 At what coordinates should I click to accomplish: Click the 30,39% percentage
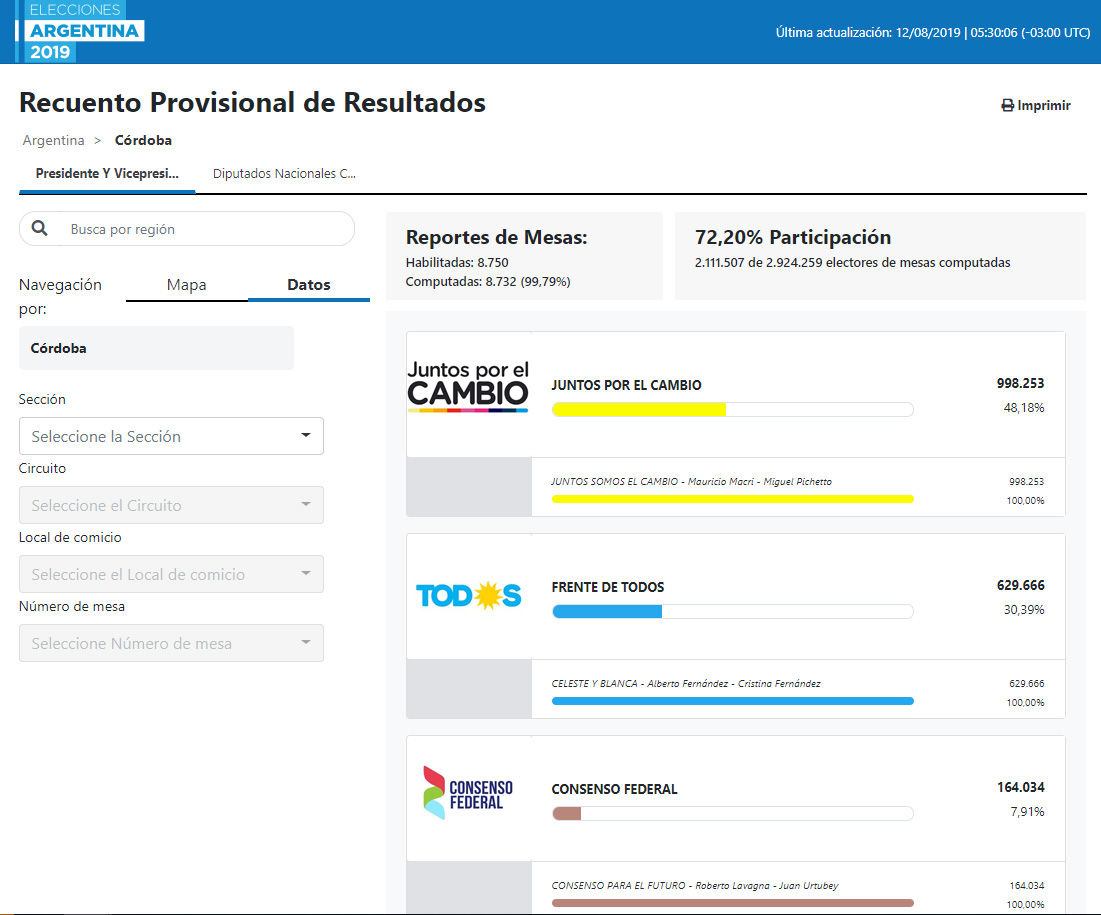click(1024, 610)
